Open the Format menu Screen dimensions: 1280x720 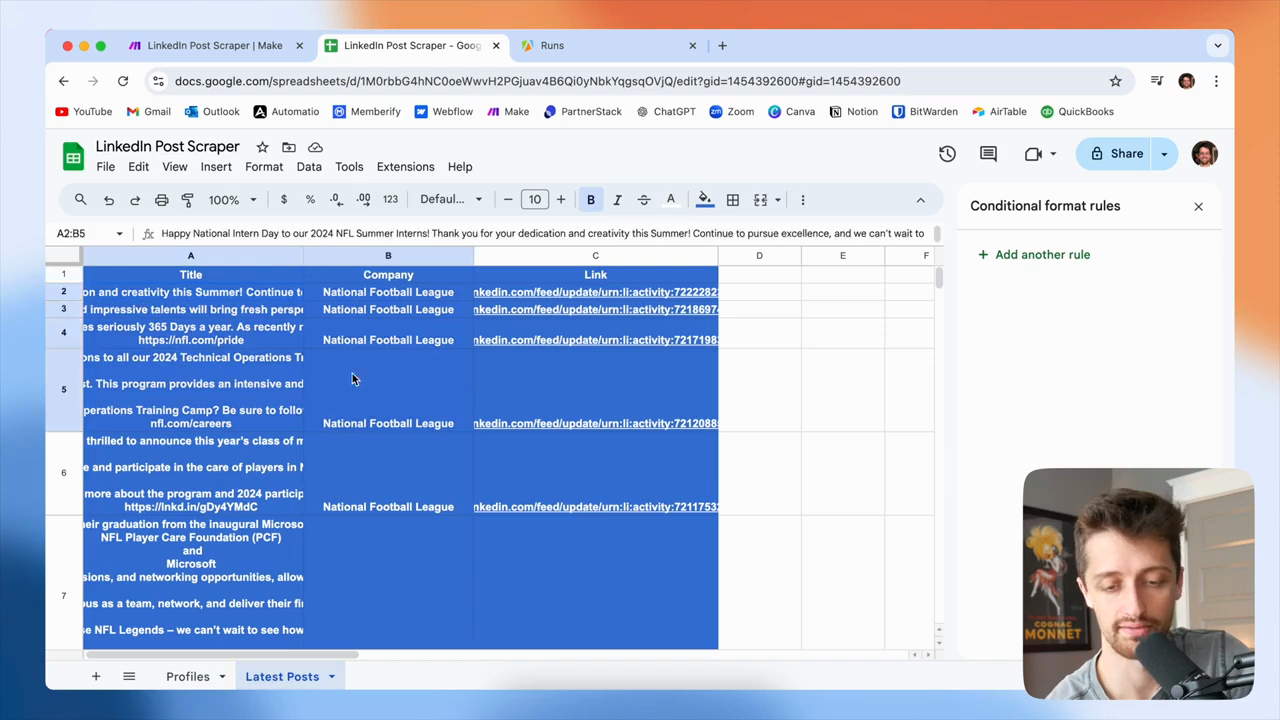click(264, 167)
